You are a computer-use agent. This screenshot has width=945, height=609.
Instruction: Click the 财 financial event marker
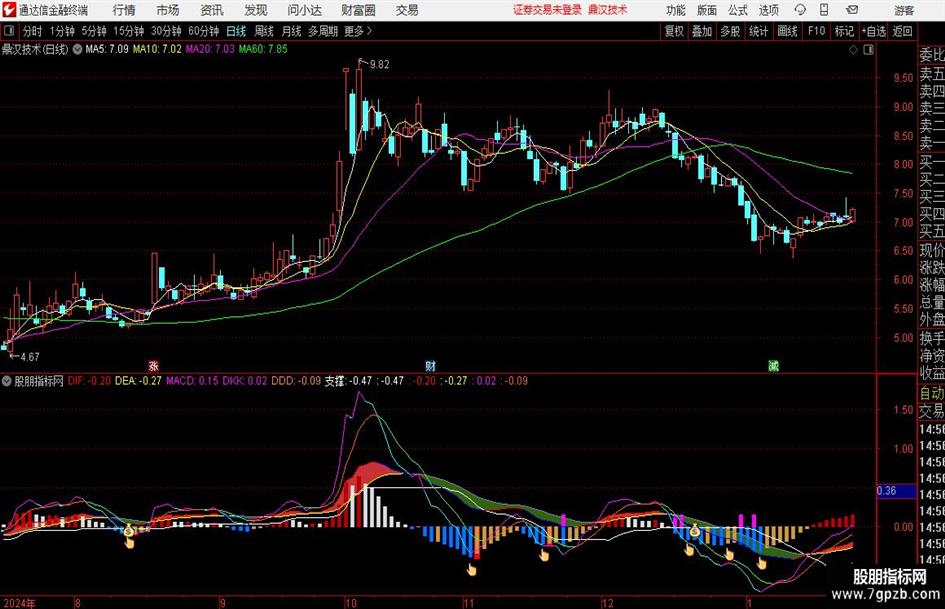click(x=430, y=365)
